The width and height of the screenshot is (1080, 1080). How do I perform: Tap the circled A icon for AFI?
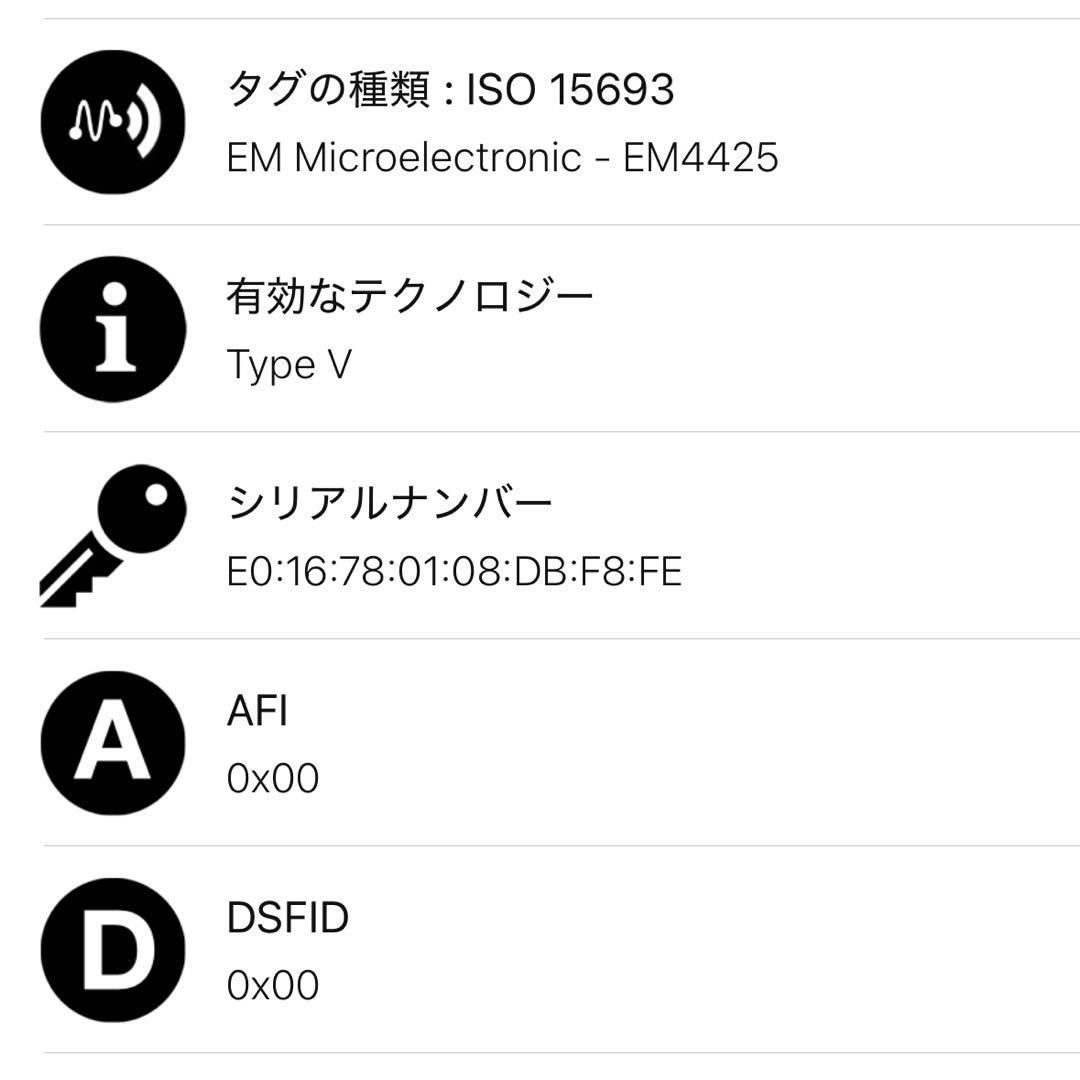pyautogui.click(x=113, y=743)
